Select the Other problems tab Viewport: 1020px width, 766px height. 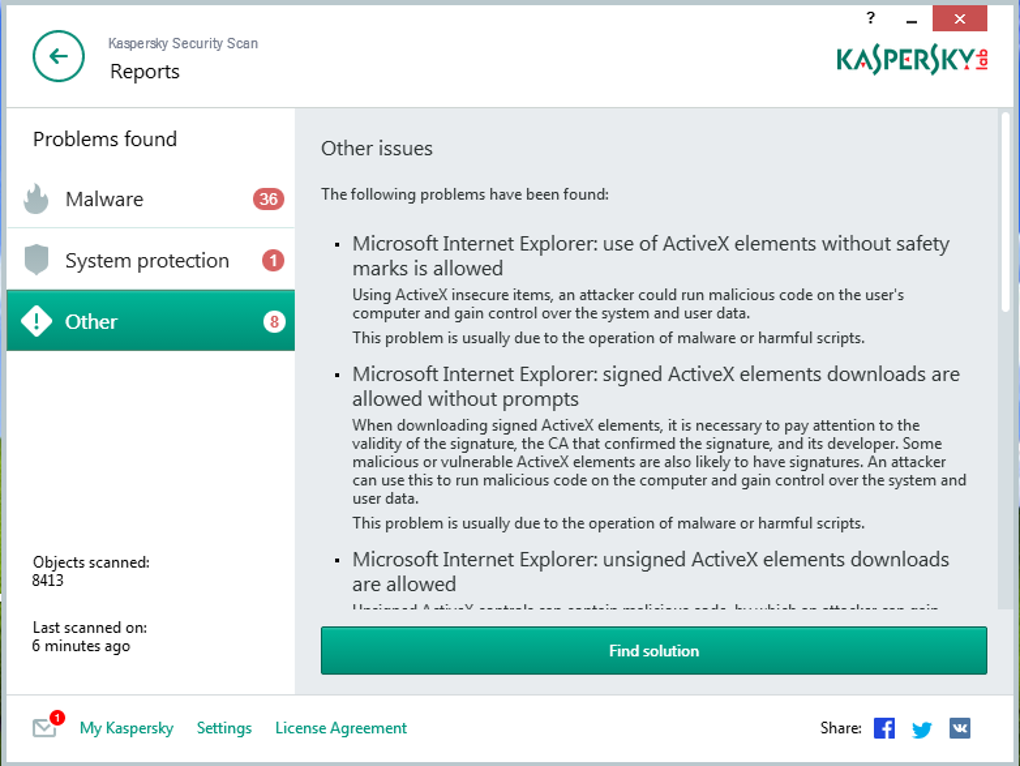click(150, 321)
